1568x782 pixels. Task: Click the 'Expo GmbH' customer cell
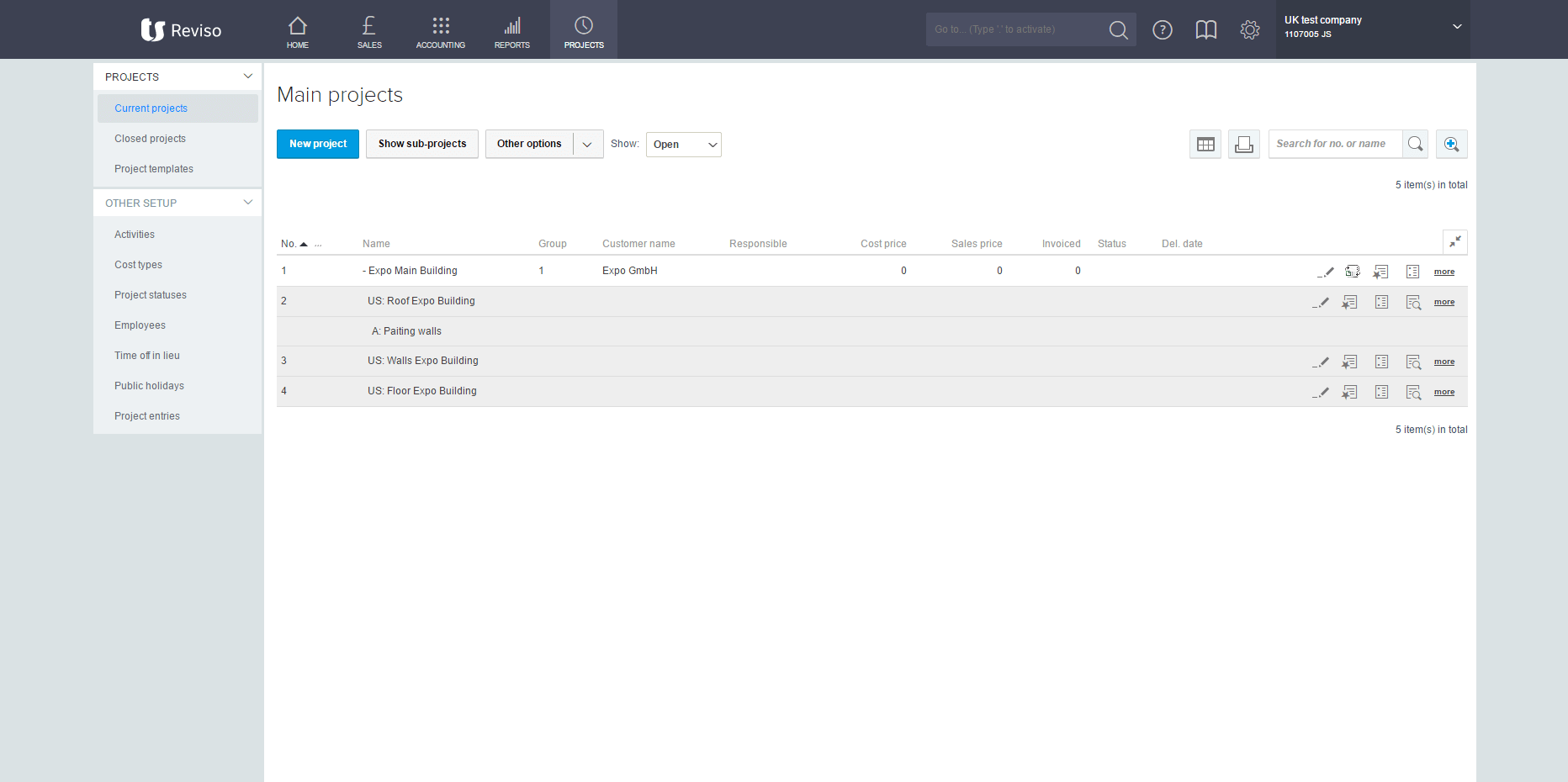click(630, 271)
